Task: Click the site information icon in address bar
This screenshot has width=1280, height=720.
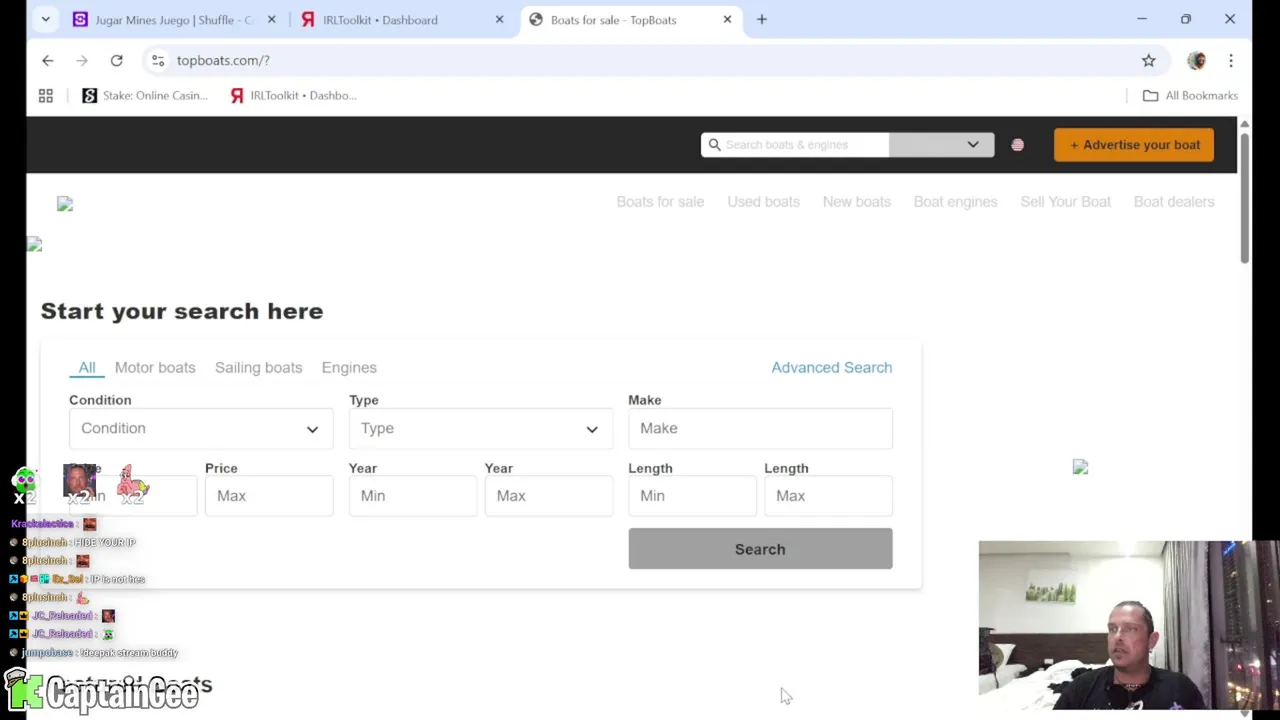Action: pos(158,60)
